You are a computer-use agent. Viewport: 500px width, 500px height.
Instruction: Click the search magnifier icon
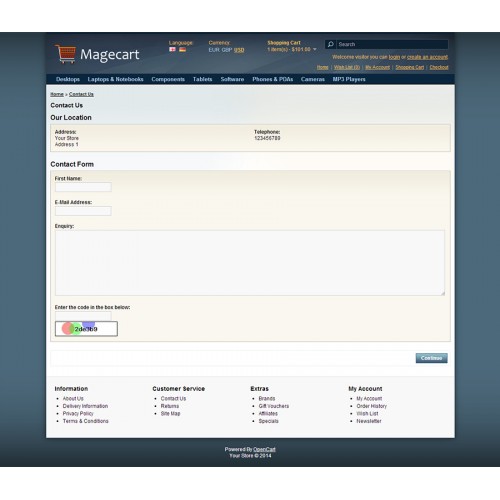330,44
